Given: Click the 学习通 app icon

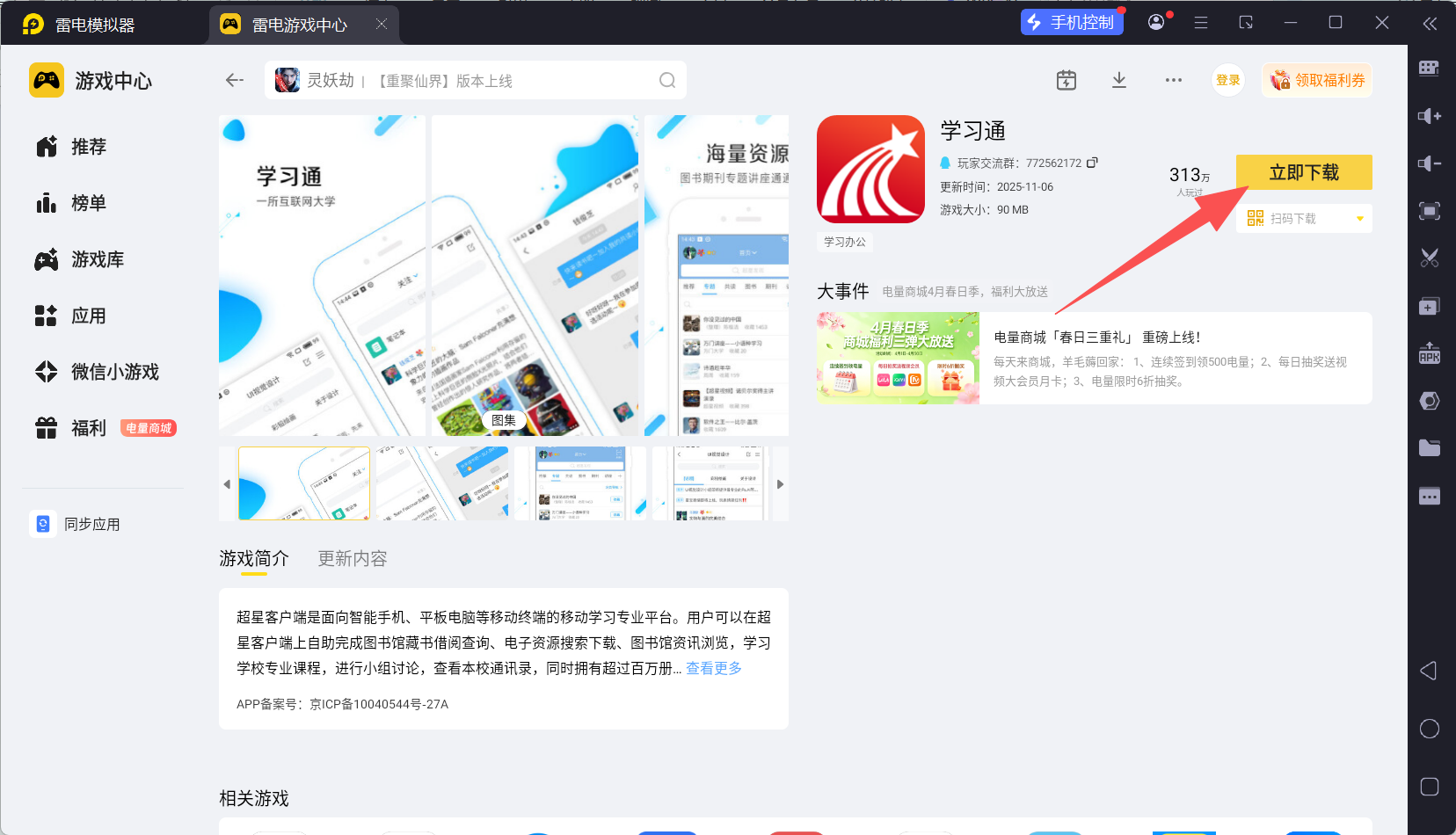Looking at the screenshot, I should tap(870, 169).
